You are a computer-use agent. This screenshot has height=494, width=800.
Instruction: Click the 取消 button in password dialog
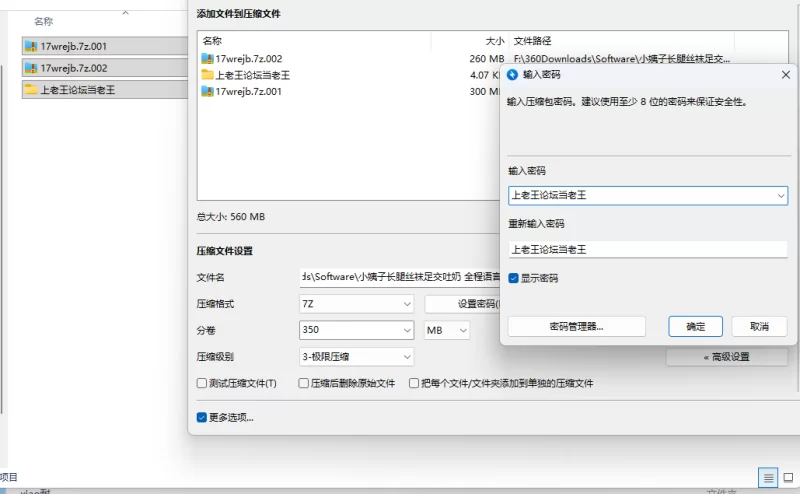759,327
